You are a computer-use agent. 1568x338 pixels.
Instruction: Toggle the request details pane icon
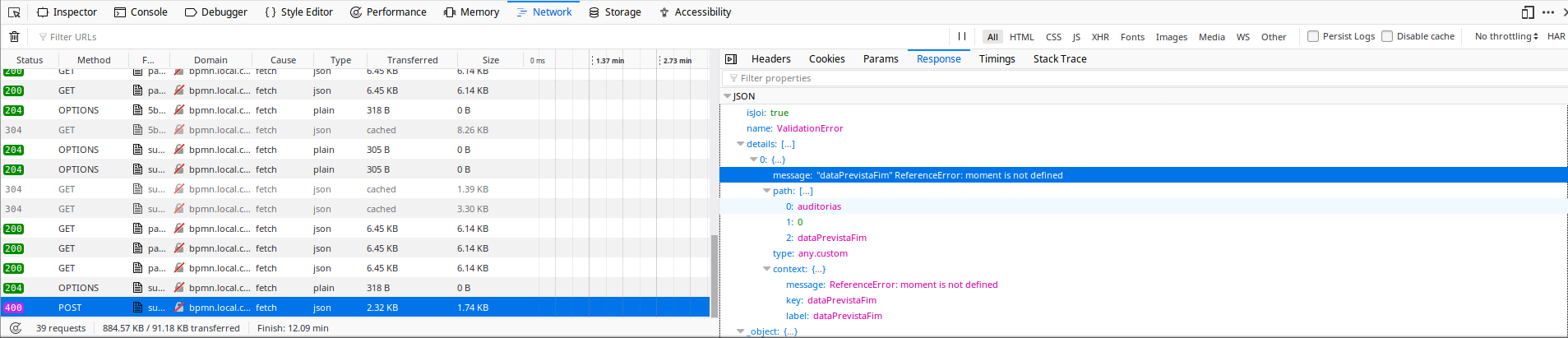pyautogui.click(x=731, y=59)
